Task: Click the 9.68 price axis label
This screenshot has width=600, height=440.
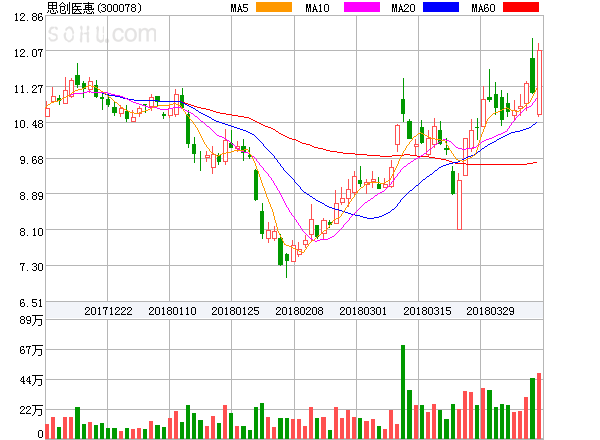Action: point(31,160)
